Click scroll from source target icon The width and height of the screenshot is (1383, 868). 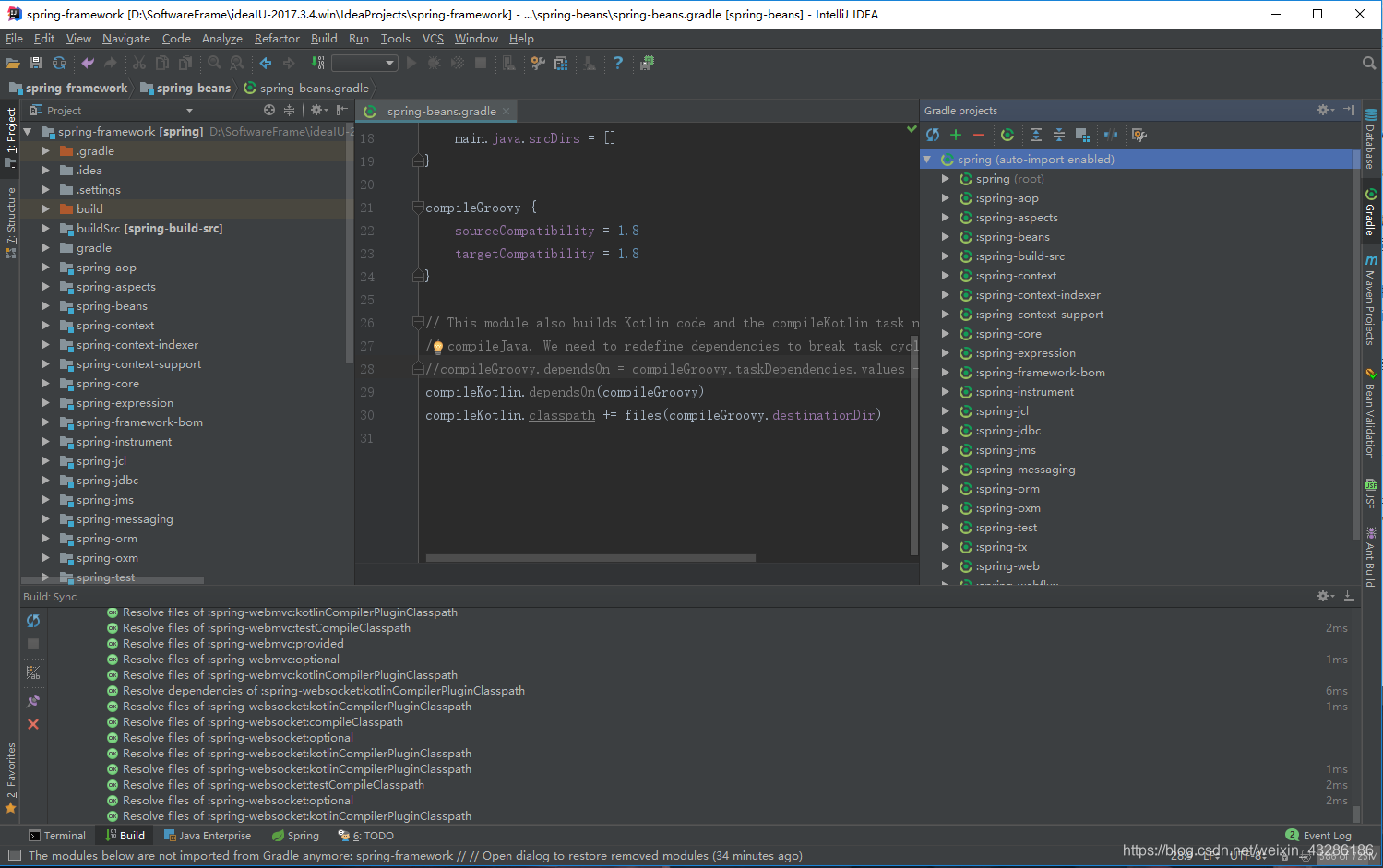tap(269, 110)
